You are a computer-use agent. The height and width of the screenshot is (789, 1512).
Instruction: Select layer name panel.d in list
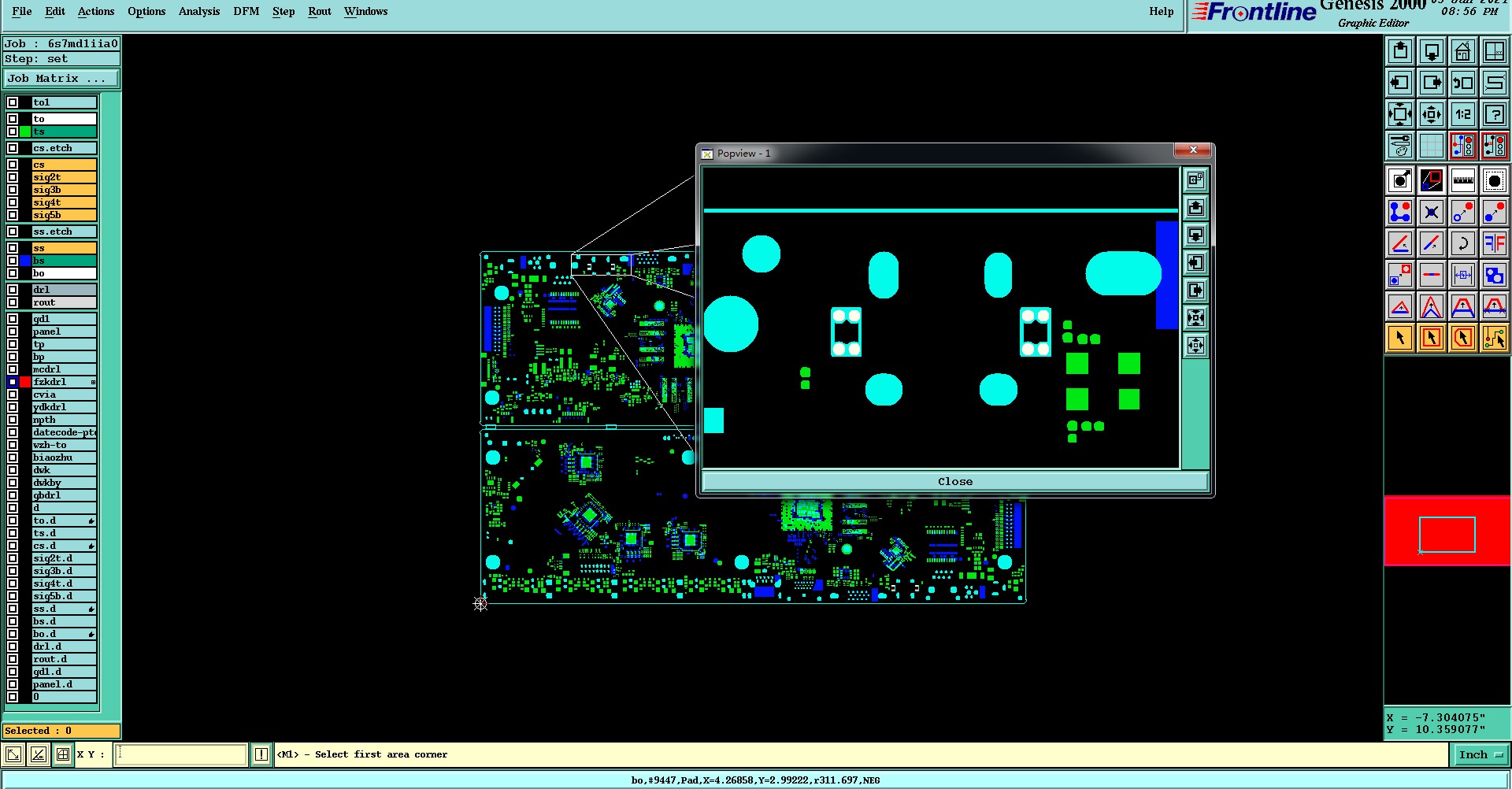[64, 684]
